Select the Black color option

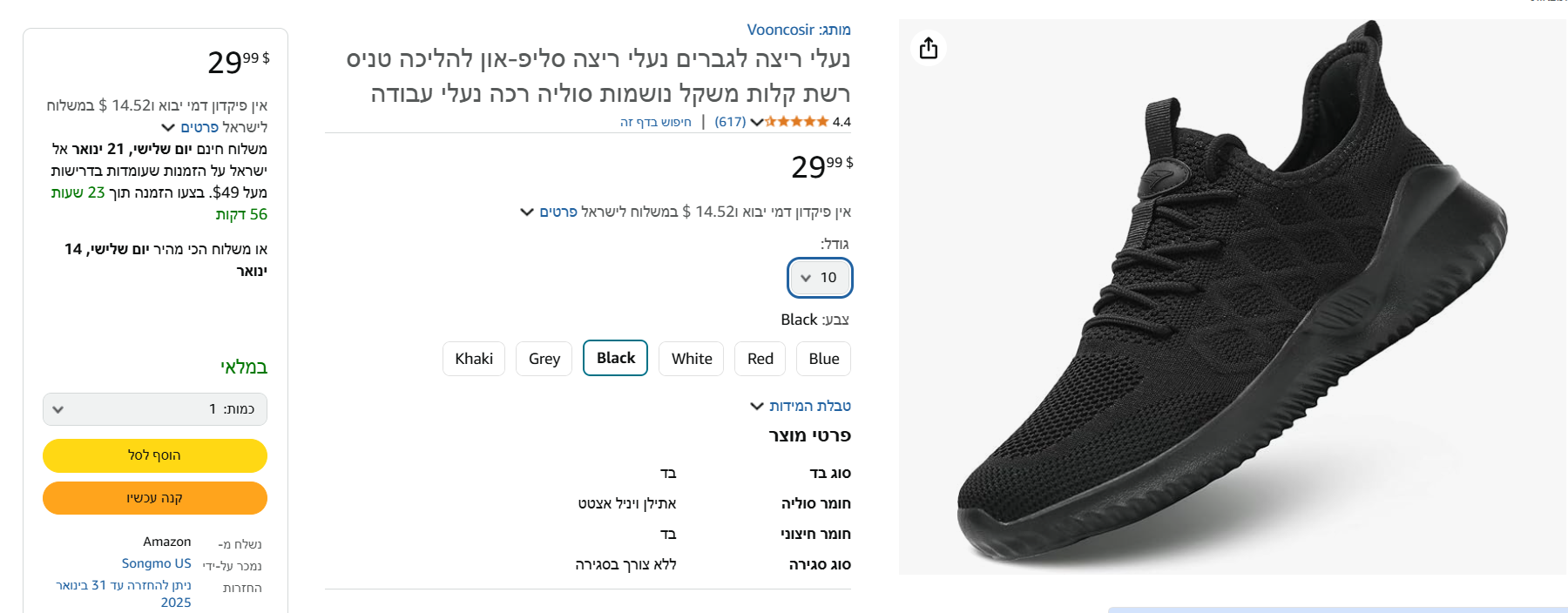(x=615, y=358)
